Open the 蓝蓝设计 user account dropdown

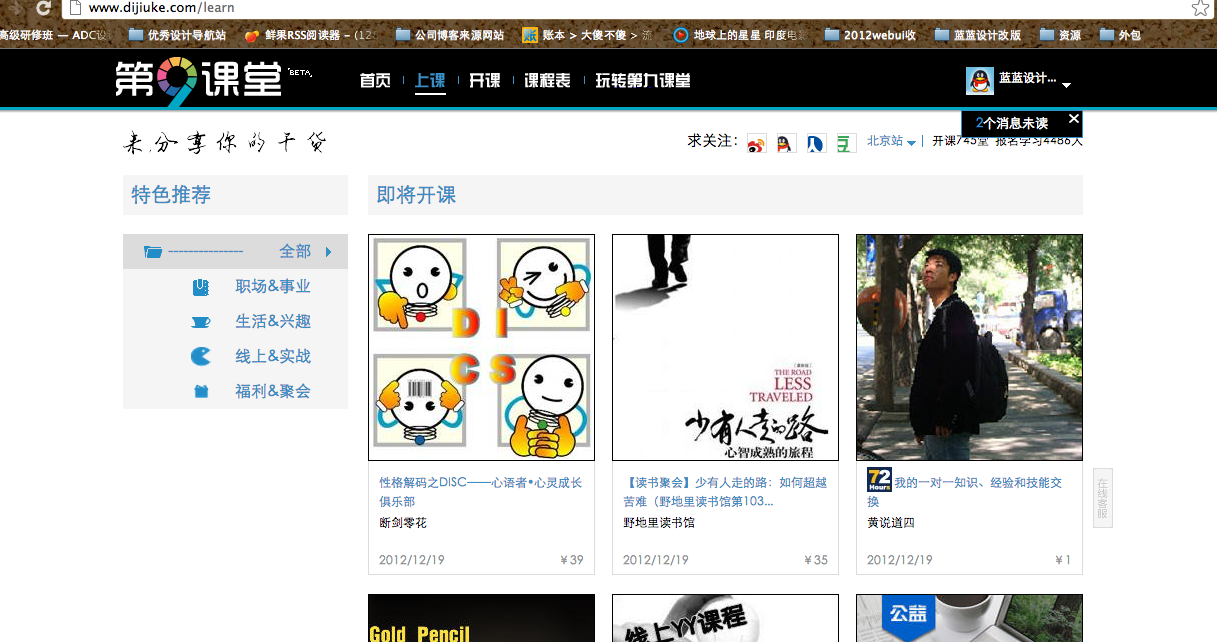pos(1020,81)
